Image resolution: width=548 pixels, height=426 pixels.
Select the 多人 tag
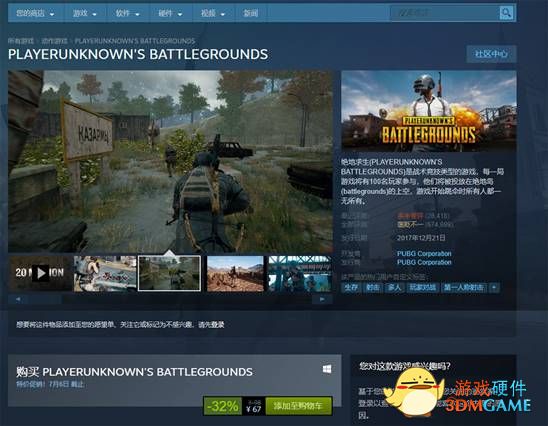tap(394, 288)
